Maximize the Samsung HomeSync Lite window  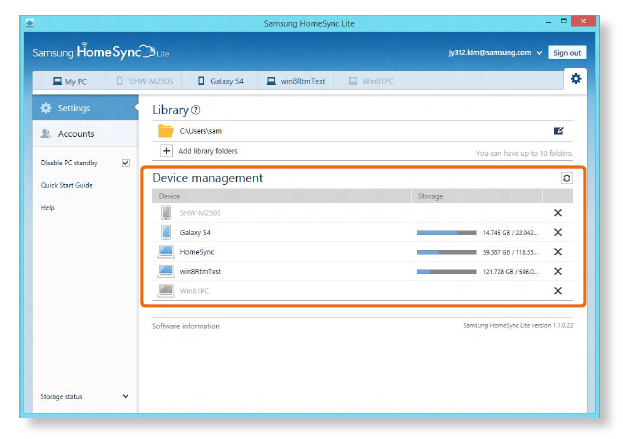coord(563,21)
